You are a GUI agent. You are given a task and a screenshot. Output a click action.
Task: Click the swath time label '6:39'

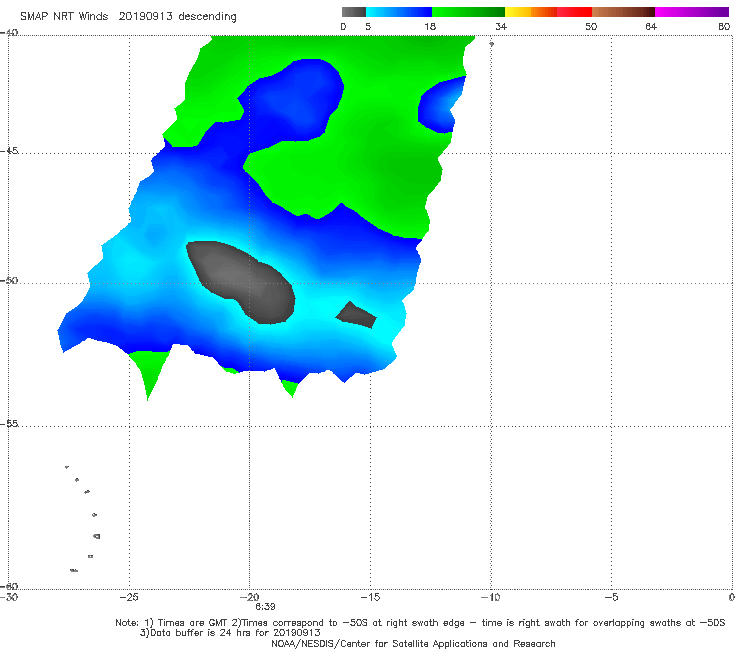265,607
